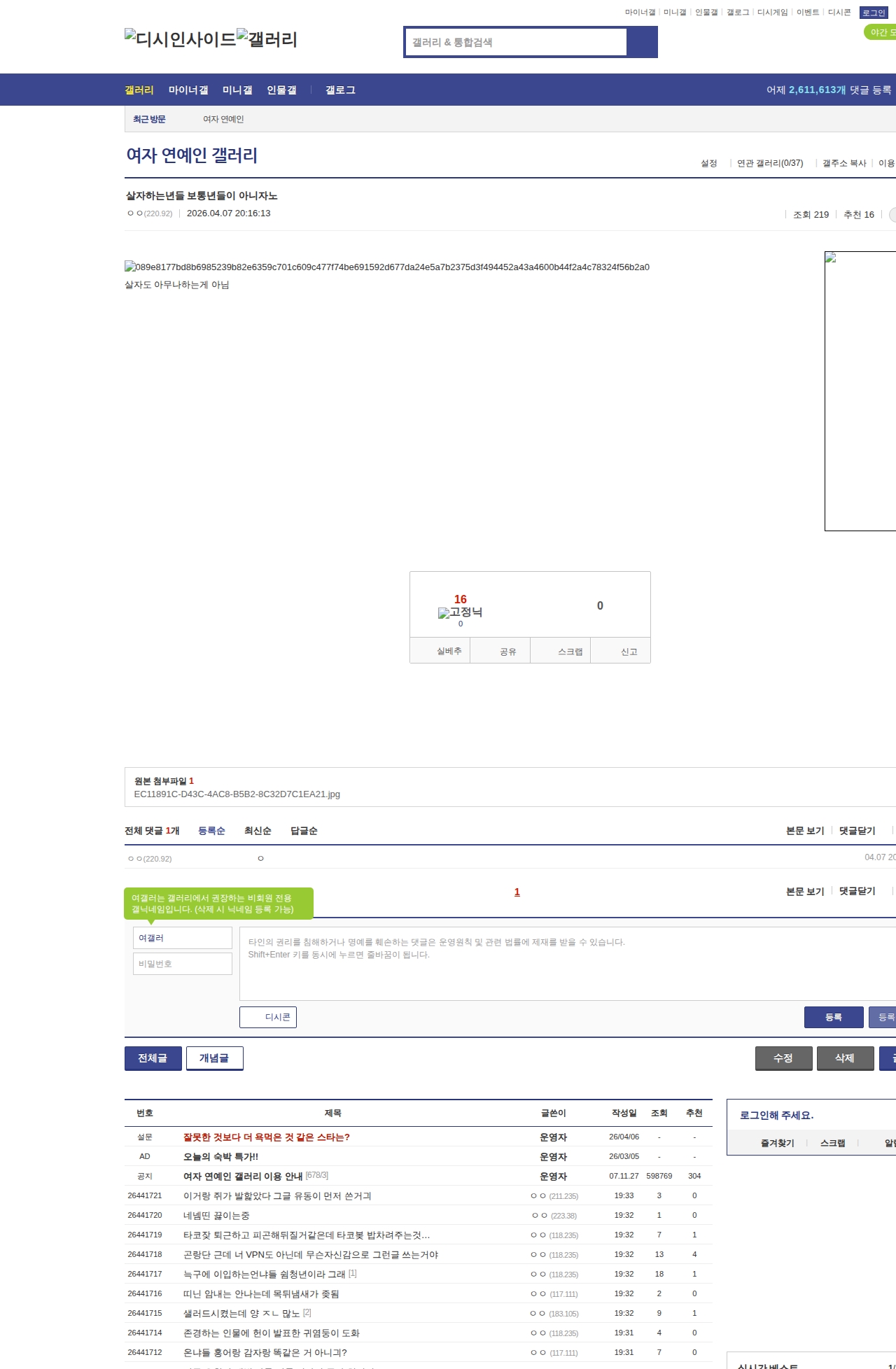Open post 띠닌 암내는 안나는데 목뒤냄새가 좆됨
Screen dimensions: 896x1369
[261, 1294]
